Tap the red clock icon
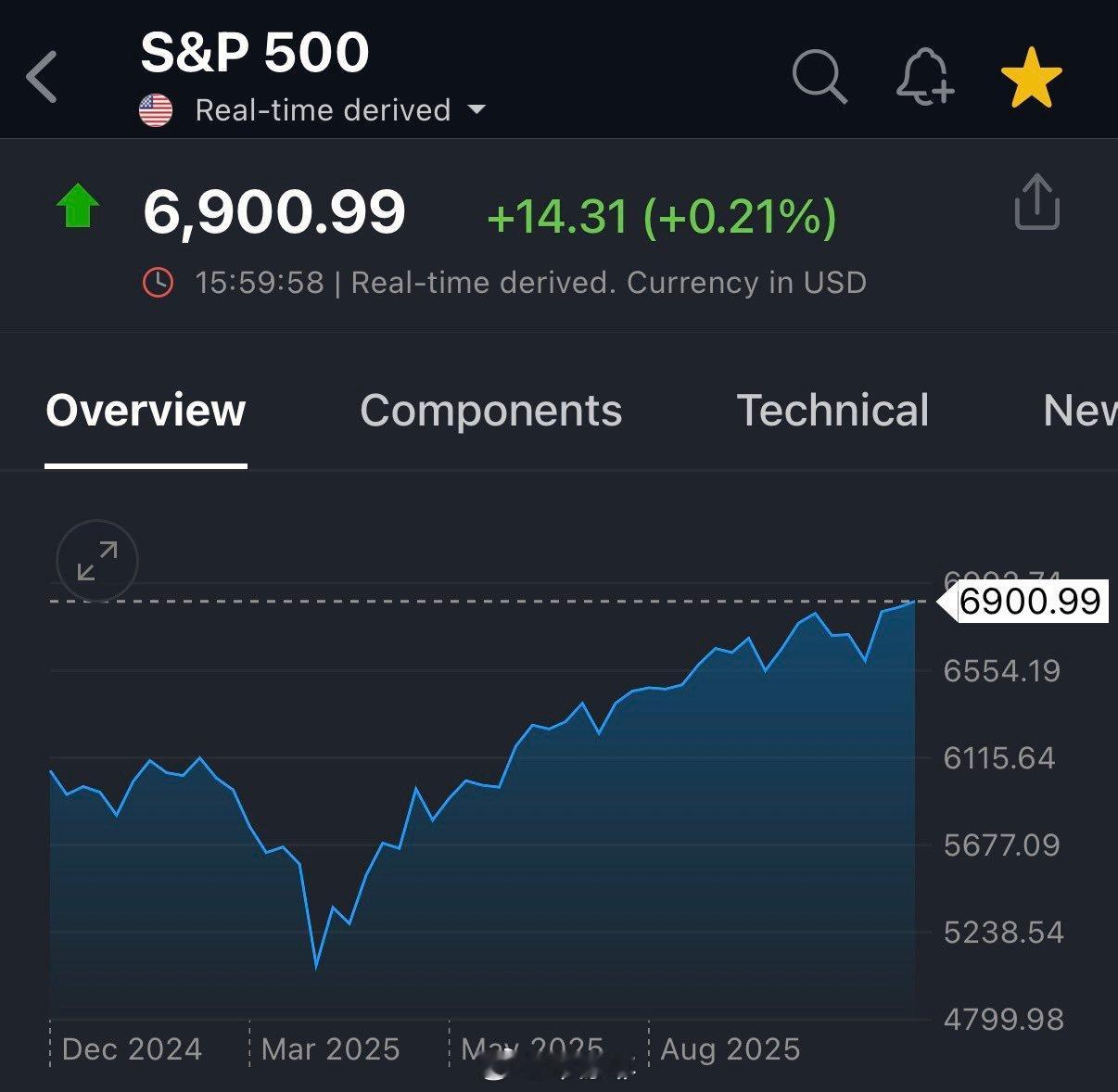The height and width of the screenshot is (1092, 1118). tap(158, 283)
